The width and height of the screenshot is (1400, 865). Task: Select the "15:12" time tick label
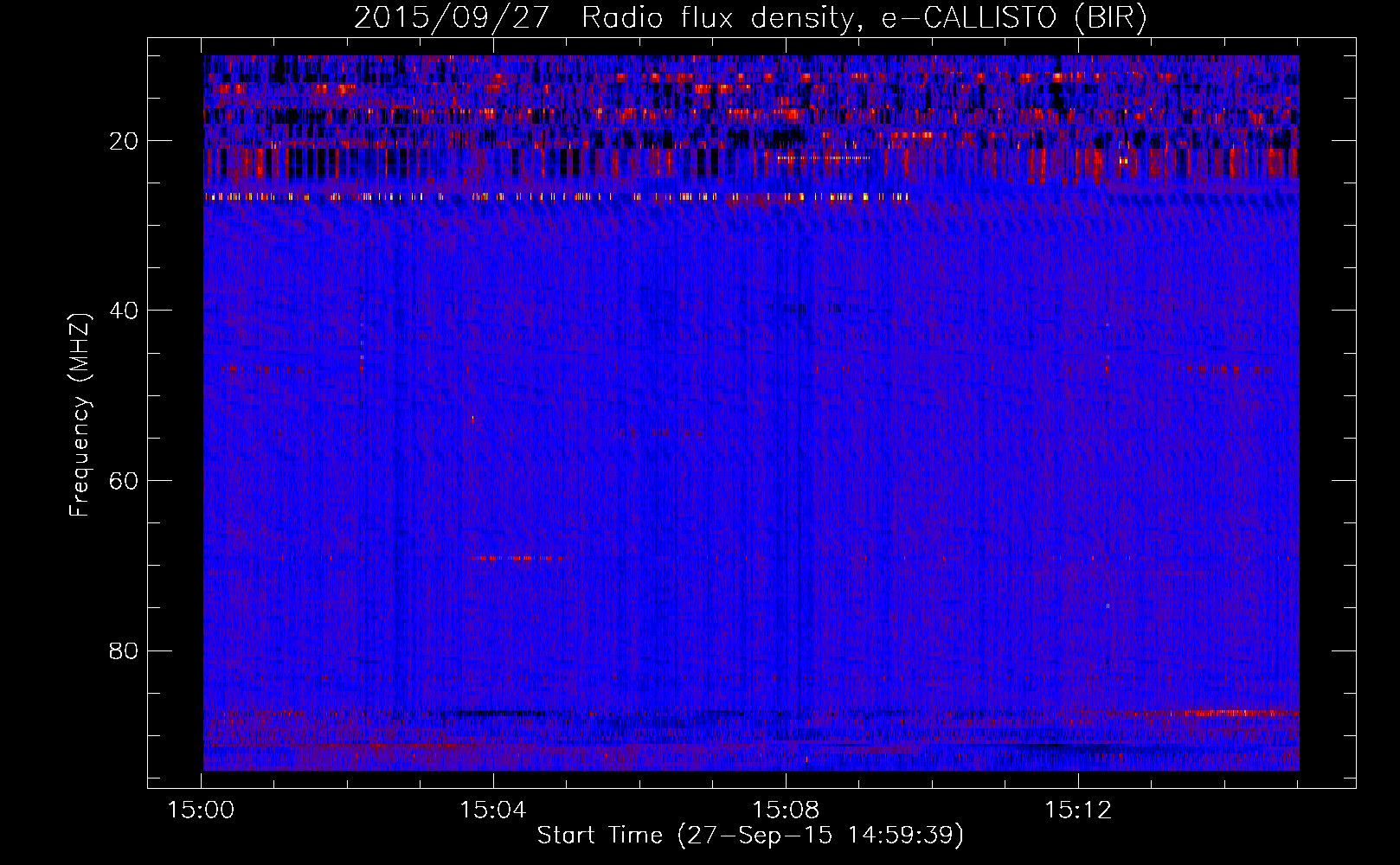pyautogui.click(x=1077, y=811)
